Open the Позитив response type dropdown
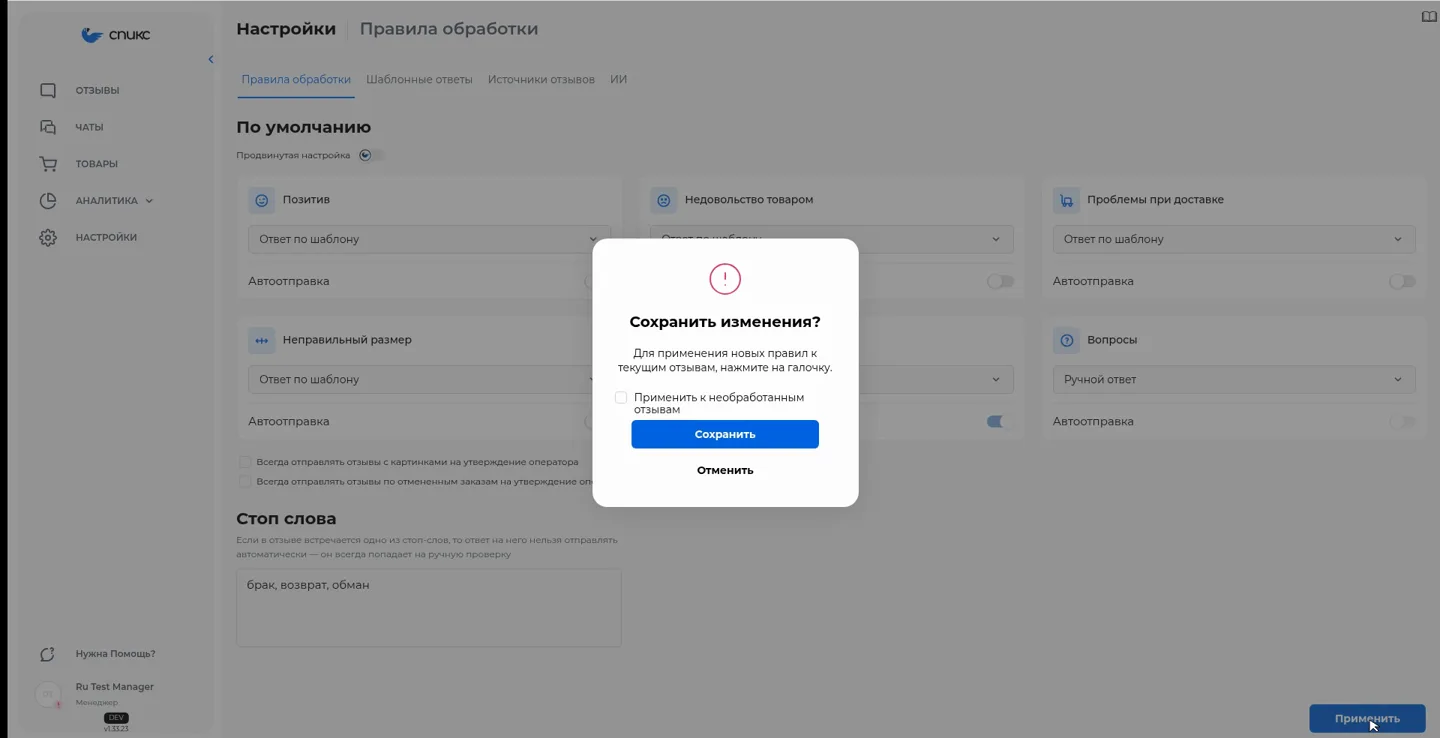Viewport: 1440px width, 738px height. (429, 240)
